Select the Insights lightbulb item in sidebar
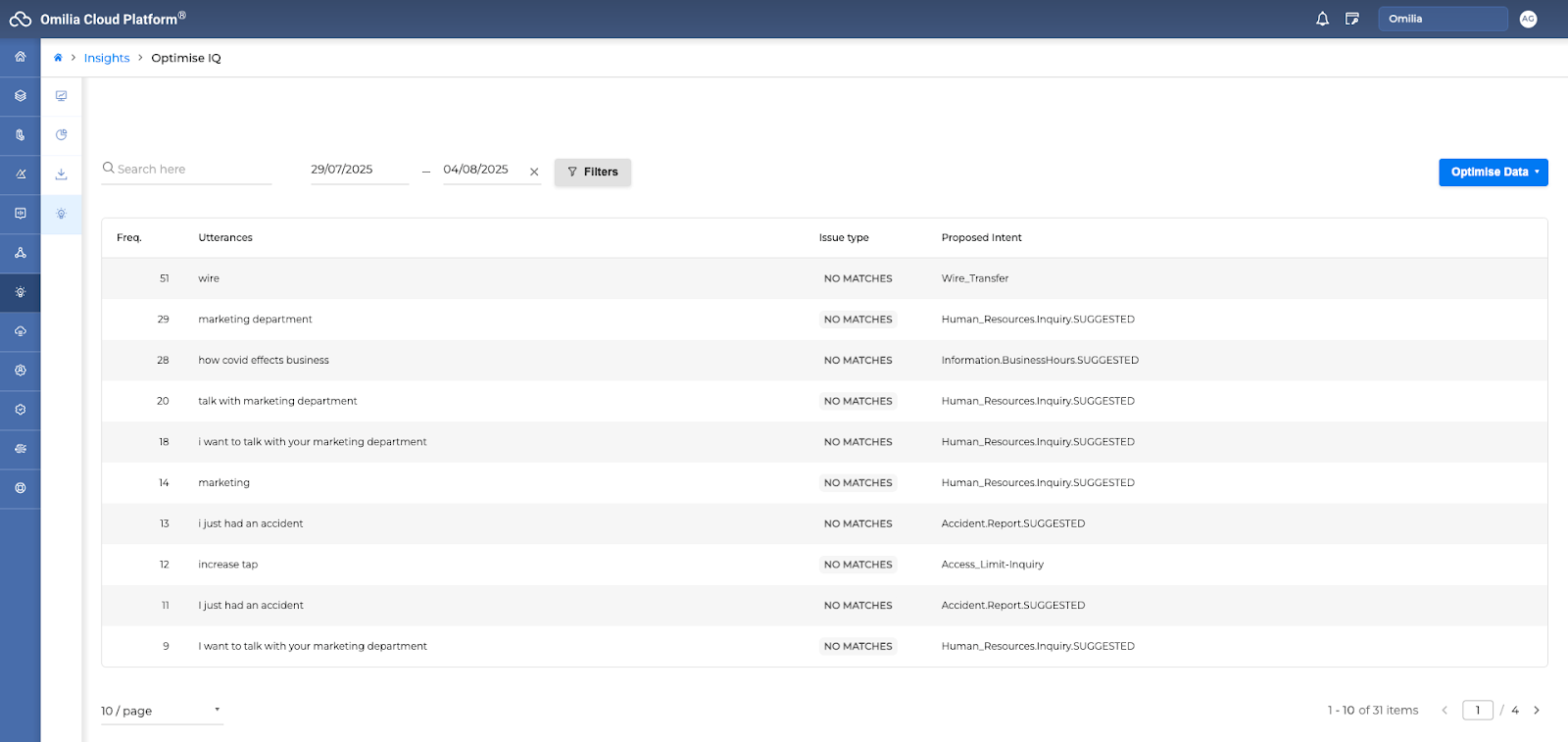Viewport: 1568px width, 742px height. [x=20, y=292]
